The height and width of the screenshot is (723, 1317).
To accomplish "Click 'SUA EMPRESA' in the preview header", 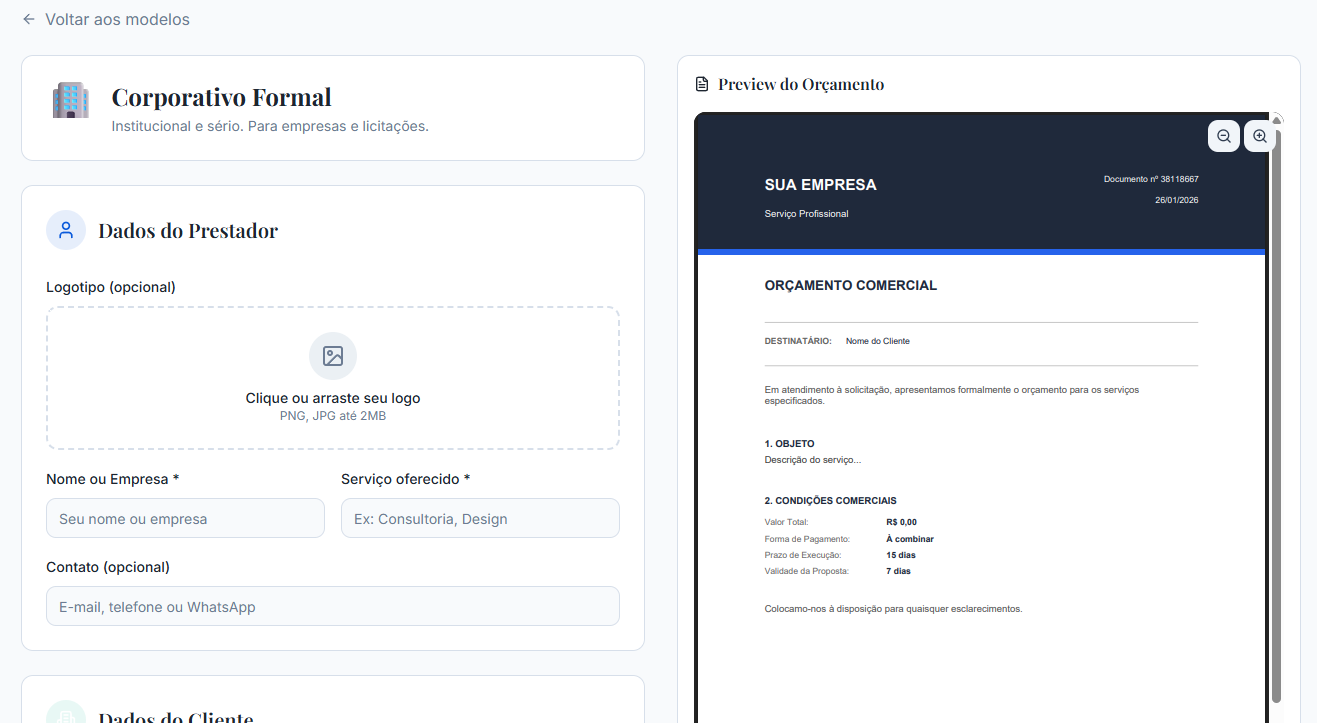I will point(821,185).
